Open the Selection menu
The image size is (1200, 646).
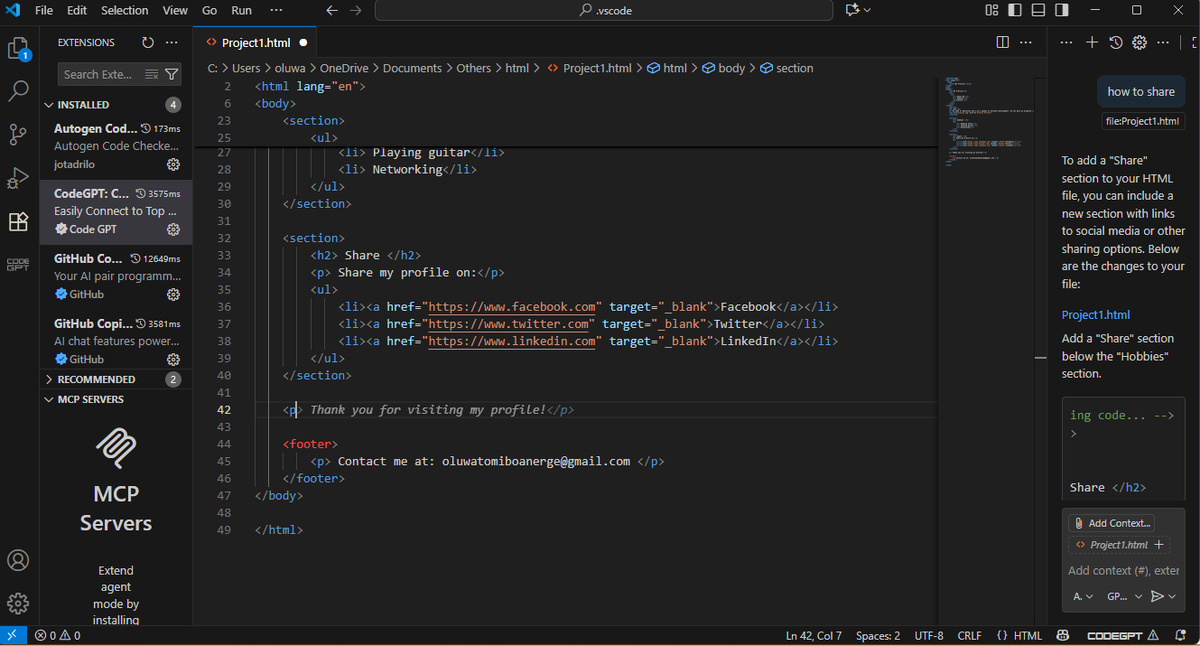[124, 10]
